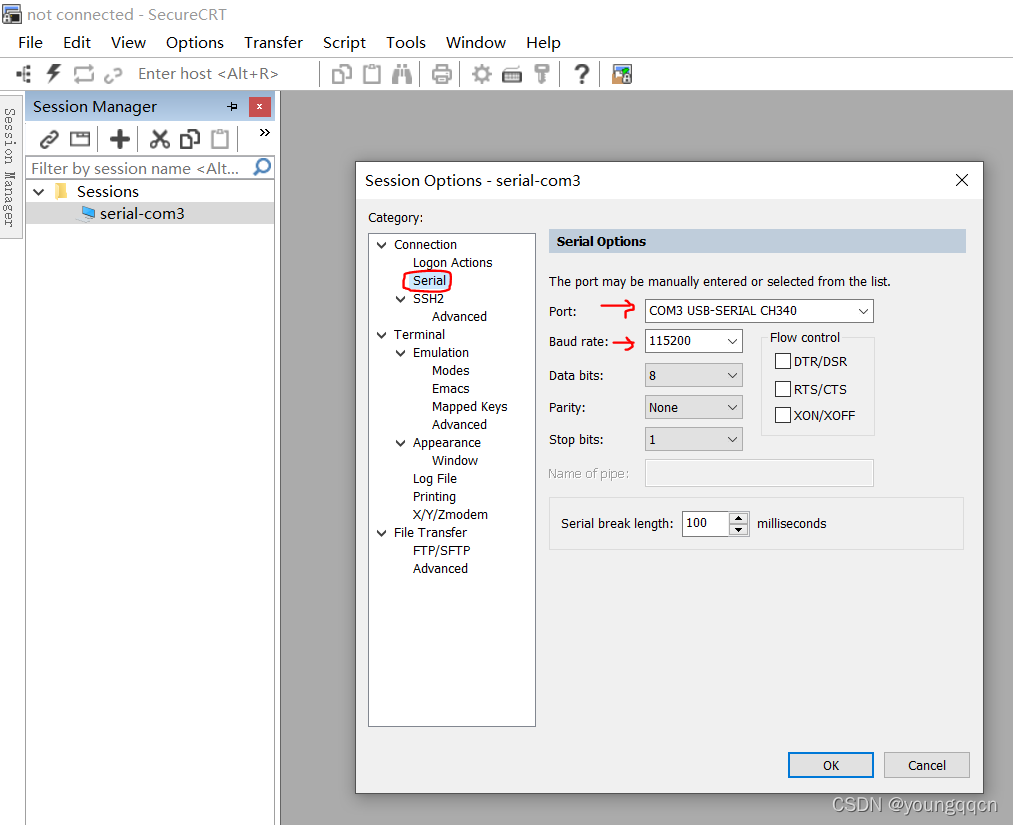Click the SecureFX file transfer icon

click(x=621, y=74)
